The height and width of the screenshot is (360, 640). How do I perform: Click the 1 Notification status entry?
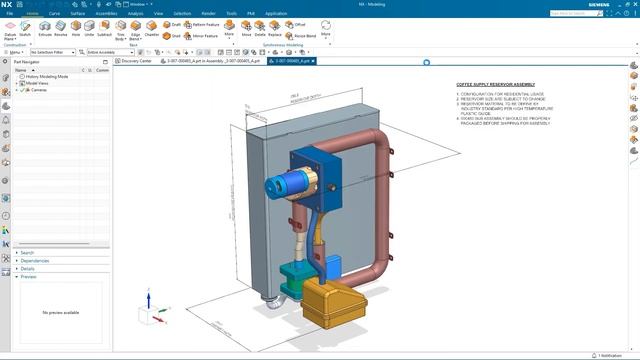tap(607, 356)
